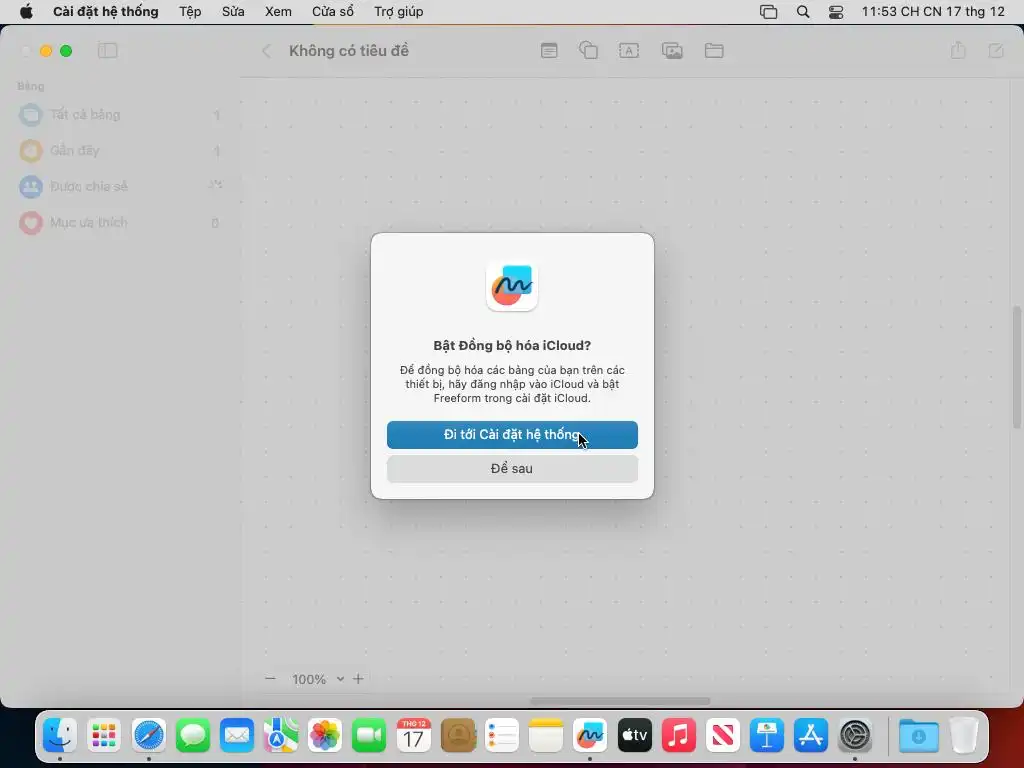Insert a file using folder icon
Image resolution: width=1024 pixels, height=768 pixels.
point(714,51)
